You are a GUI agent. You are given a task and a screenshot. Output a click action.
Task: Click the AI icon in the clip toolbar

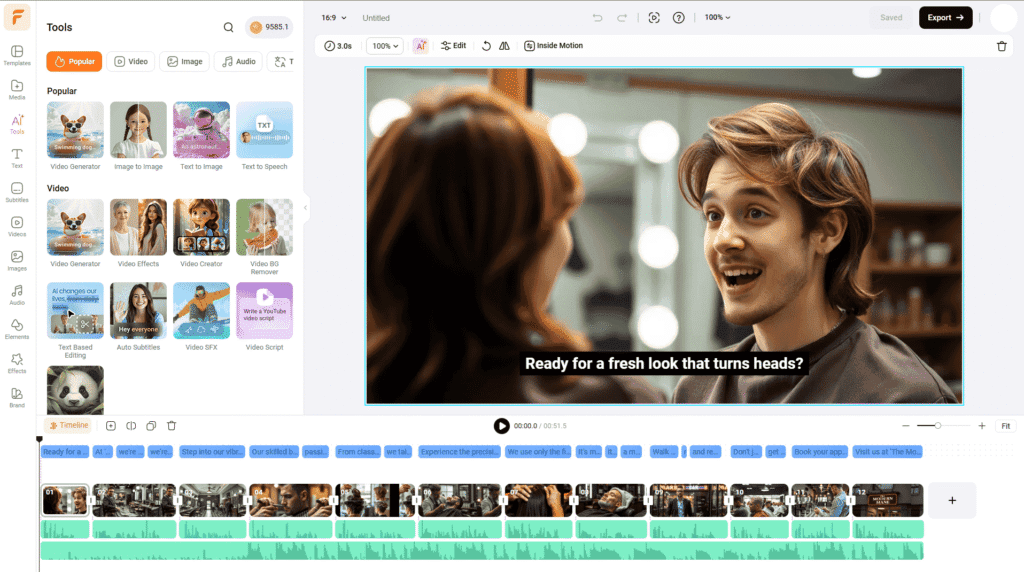[421, 46]
